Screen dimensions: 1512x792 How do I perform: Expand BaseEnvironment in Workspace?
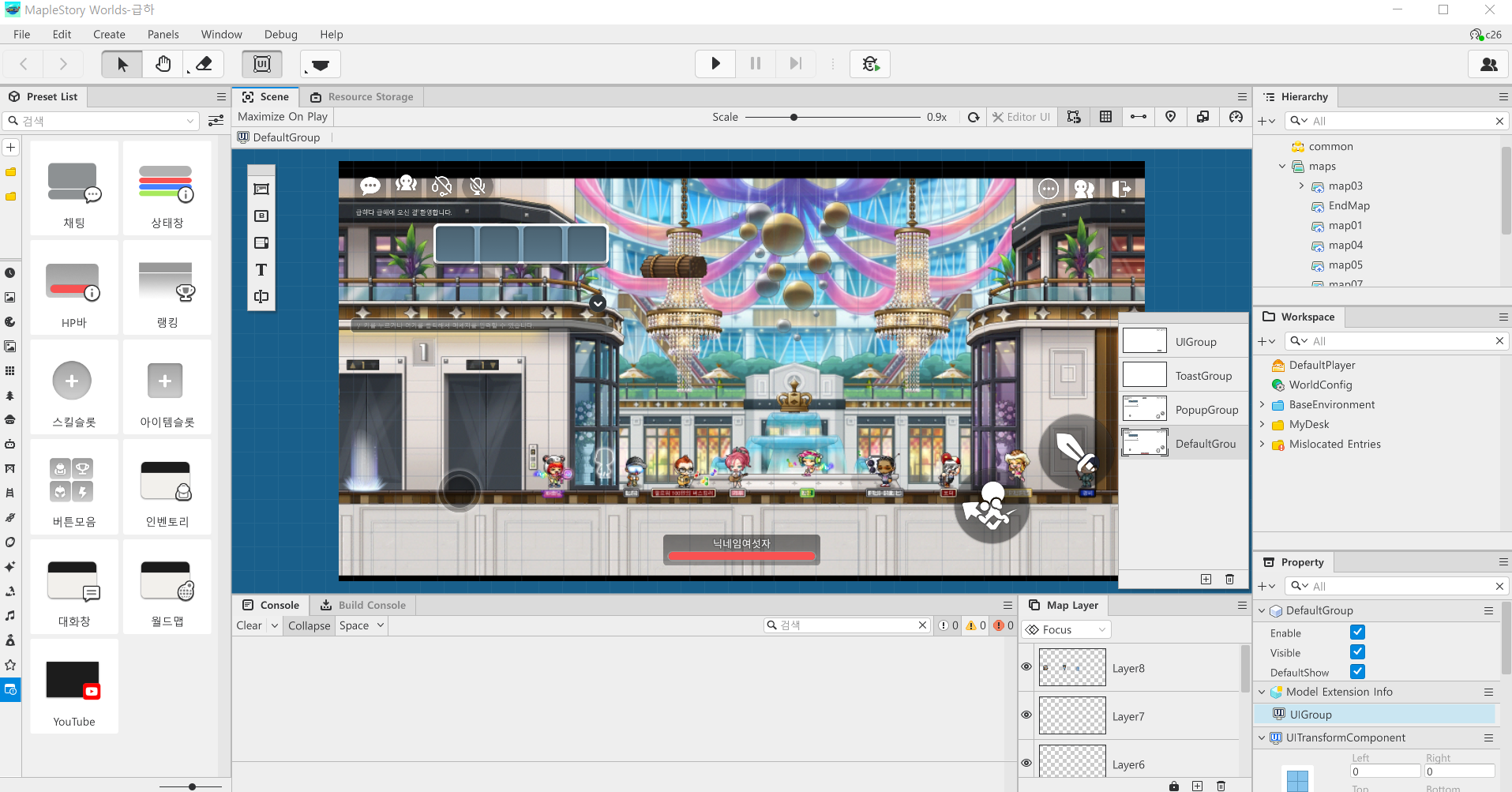pyautogui.click(x=1263, y=405)
